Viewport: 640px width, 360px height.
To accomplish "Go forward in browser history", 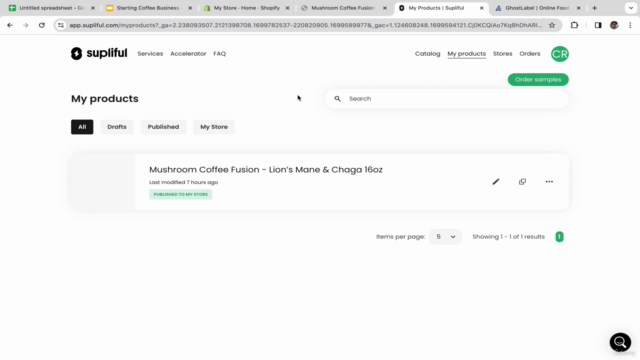I will [x=26, y=25].
